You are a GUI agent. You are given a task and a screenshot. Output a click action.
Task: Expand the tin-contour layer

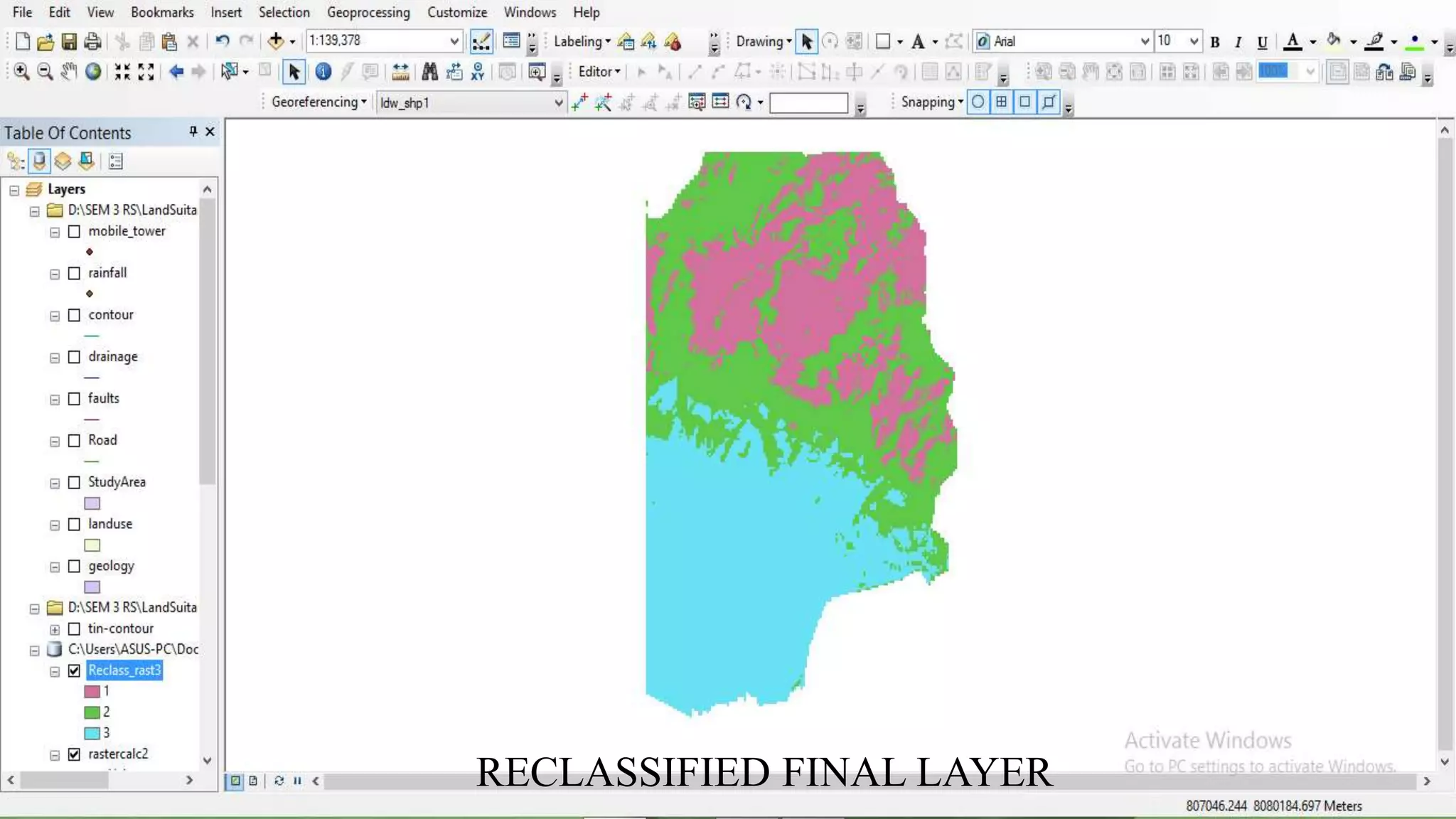[55, 630]
